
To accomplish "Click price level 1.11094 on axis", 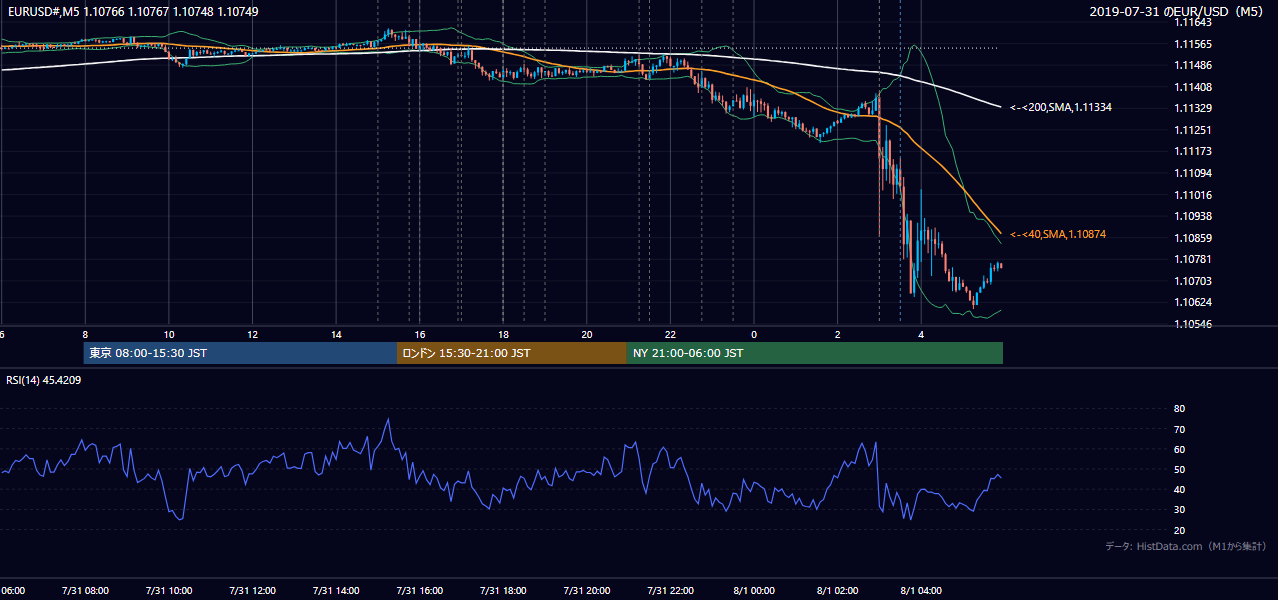I will (x=1192, y=173).
